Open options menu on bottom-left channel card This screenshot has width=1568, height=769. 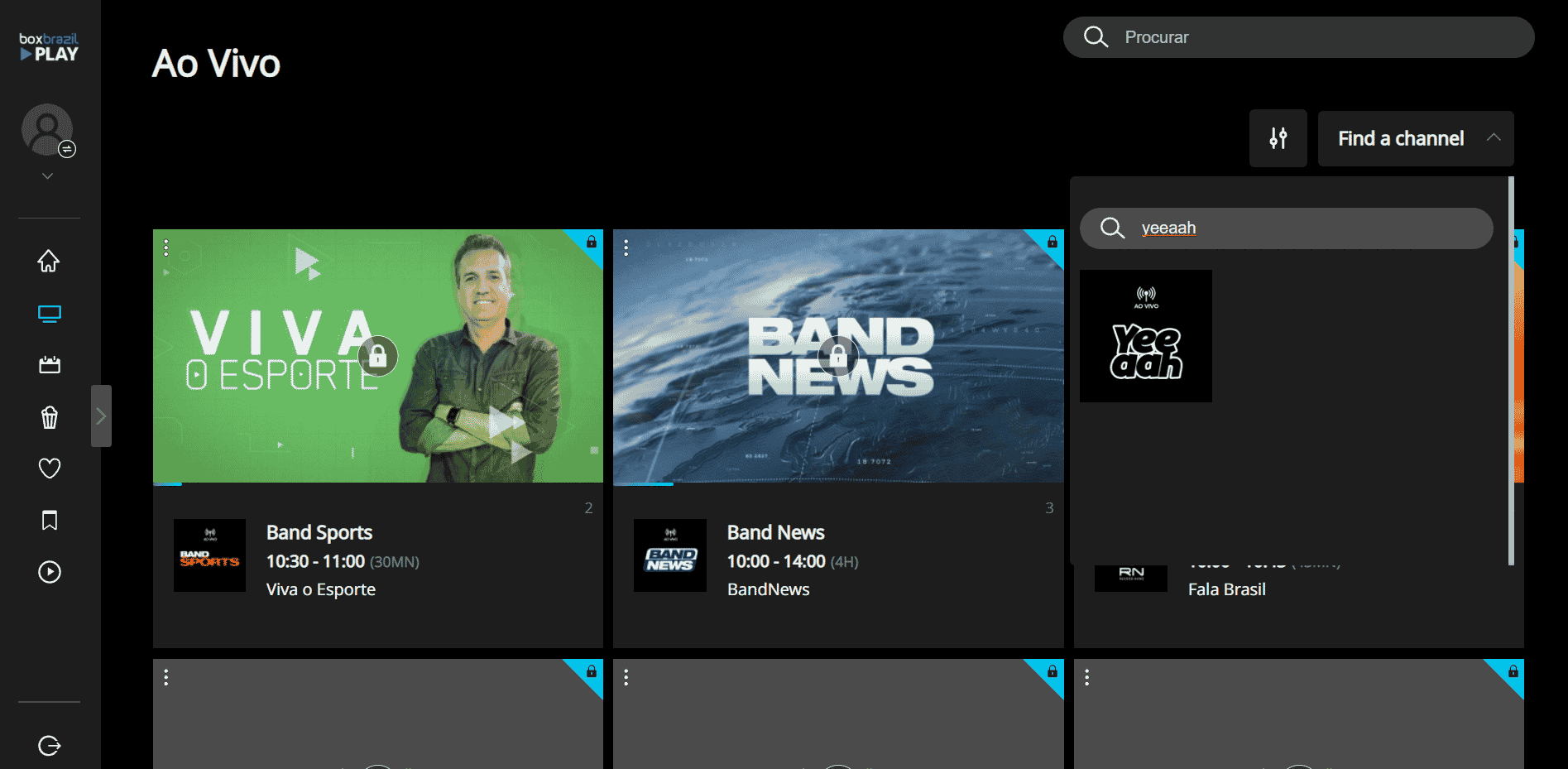[x=166, y=678]
